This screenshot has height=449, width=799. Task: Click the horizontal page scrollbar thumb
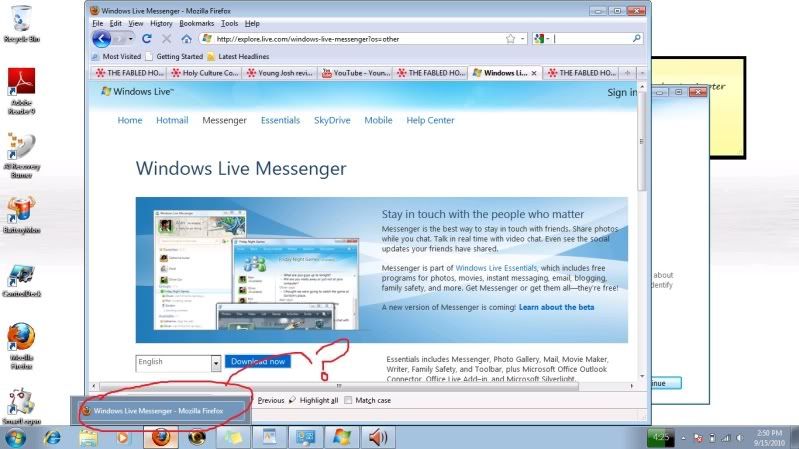pos(339,386)
